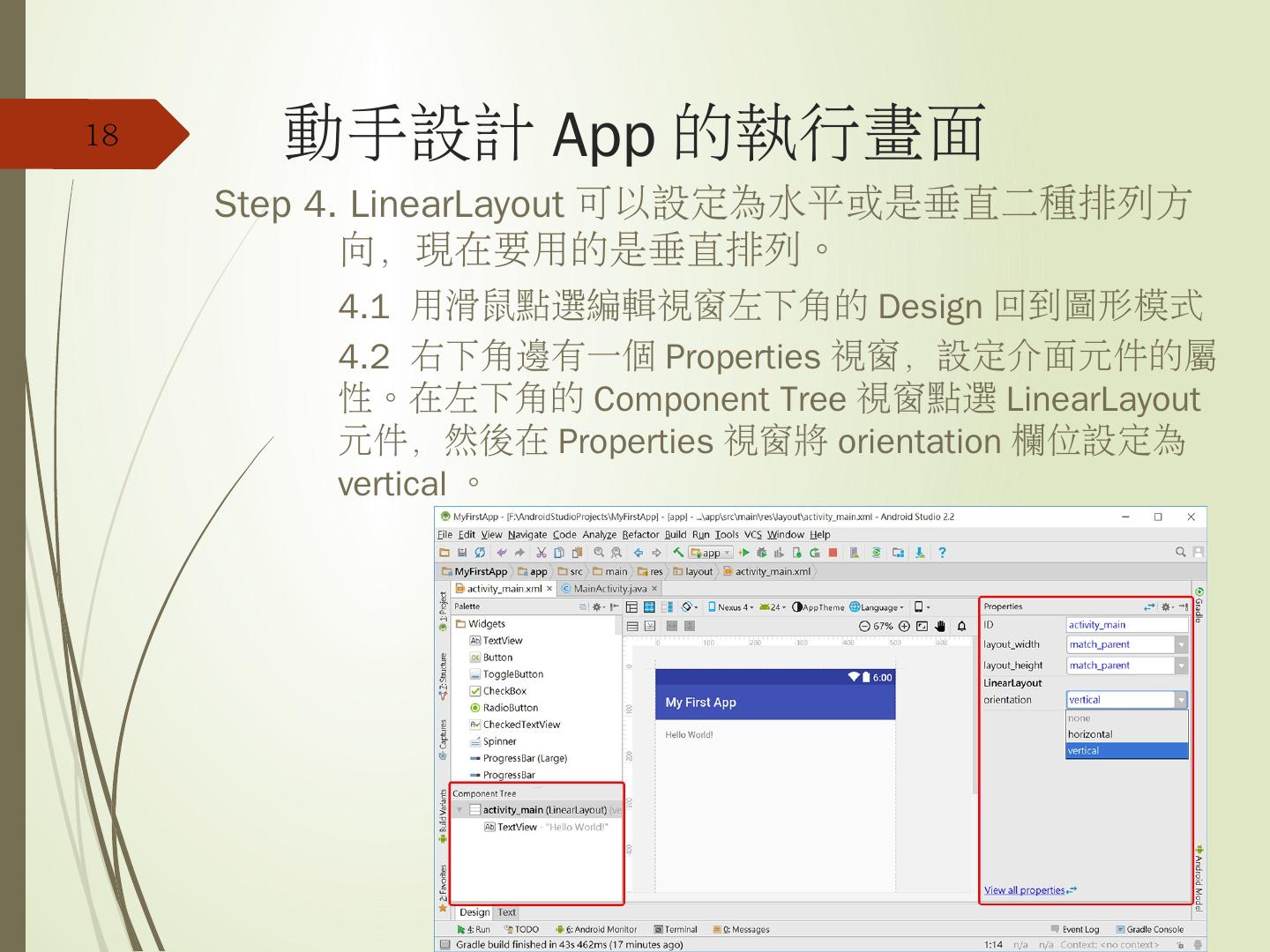Select ToggleButton widget in the Palette
Image resolution: width=1270 pixels, height=952 pixels.
pos(512,674)
